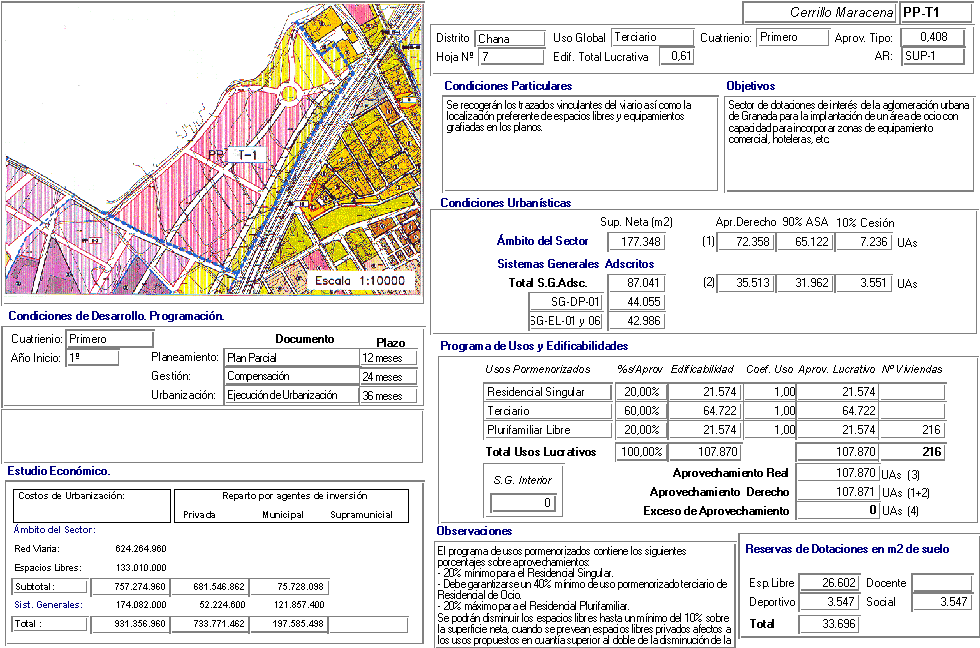
Task: Select the Gestión field showing Compensación
Action: point(291,377)
